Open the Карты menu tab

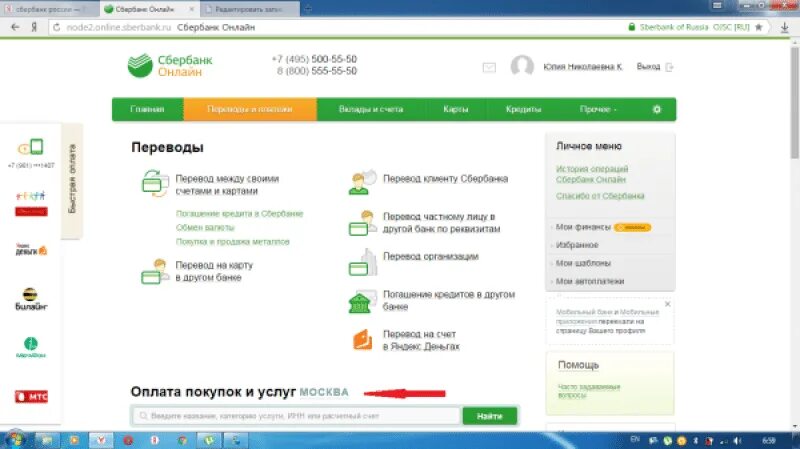click(x=456, y=109)
